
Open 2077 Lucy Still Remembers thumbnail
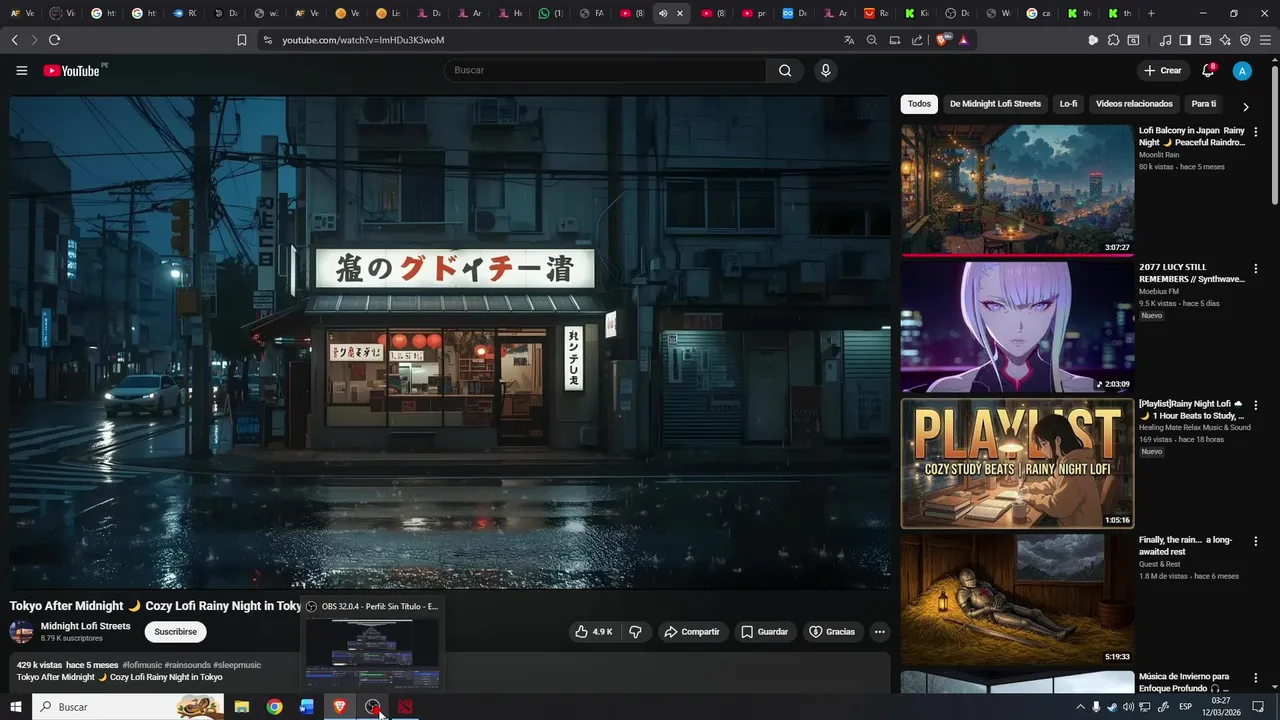[1017, 327]
